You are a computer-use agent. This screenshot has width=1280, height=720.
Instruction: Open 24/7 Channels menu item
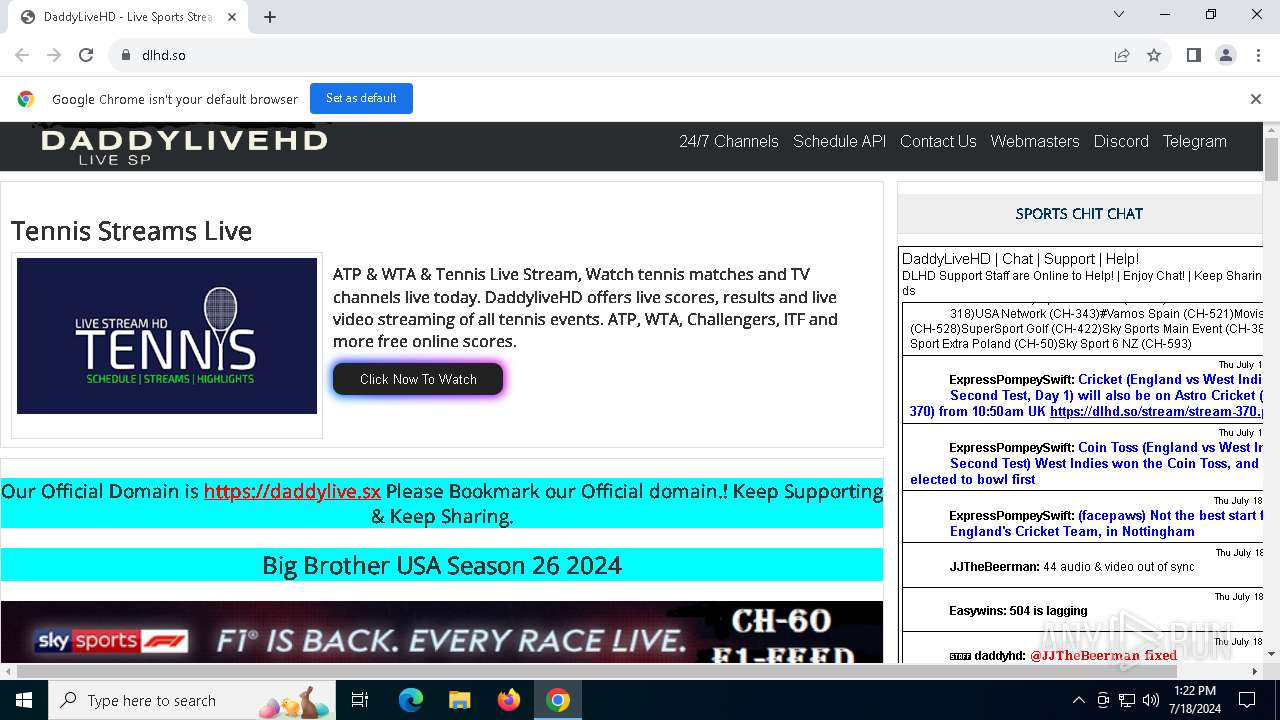[x=729, y=142]
